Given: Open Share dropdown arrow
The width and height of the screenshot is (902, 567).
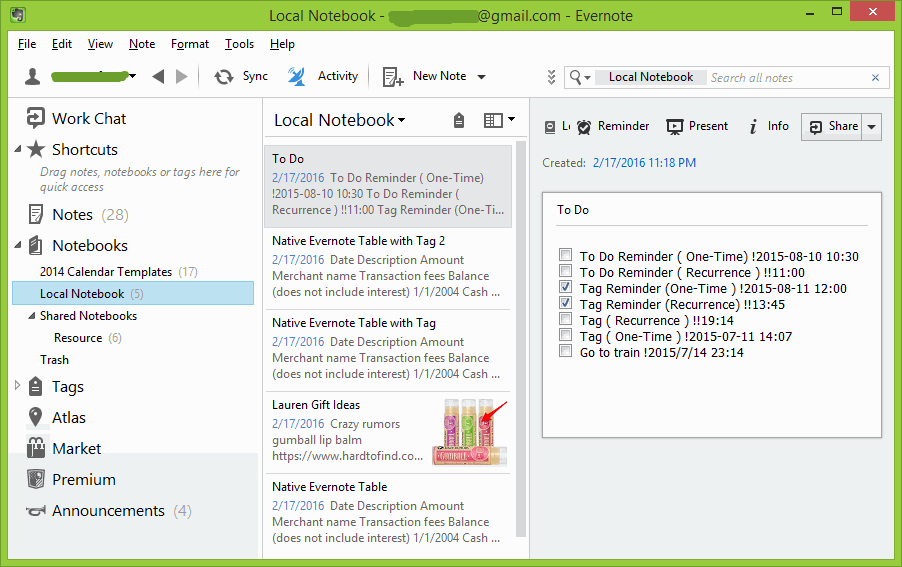Looking at the screenshot, I should coord(872,127).
